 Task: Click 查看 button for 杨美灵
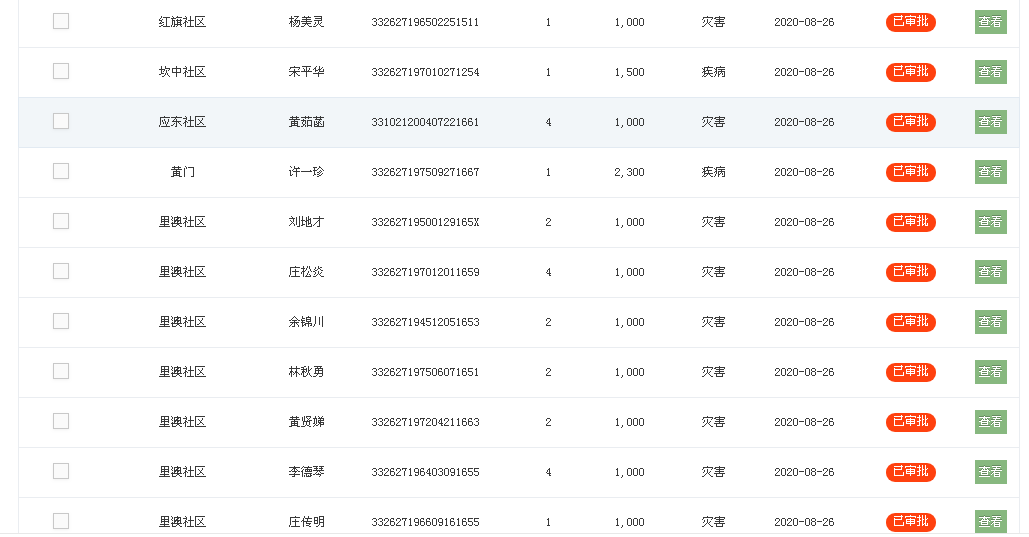(990, 22)
